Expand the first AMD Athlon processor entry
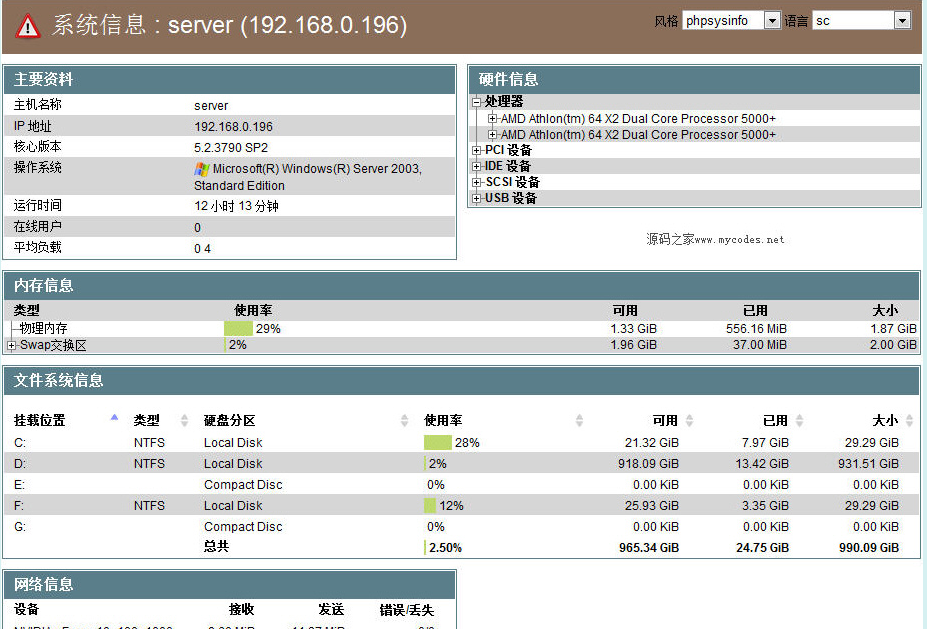The image size is (927, 629). point(492,119)
